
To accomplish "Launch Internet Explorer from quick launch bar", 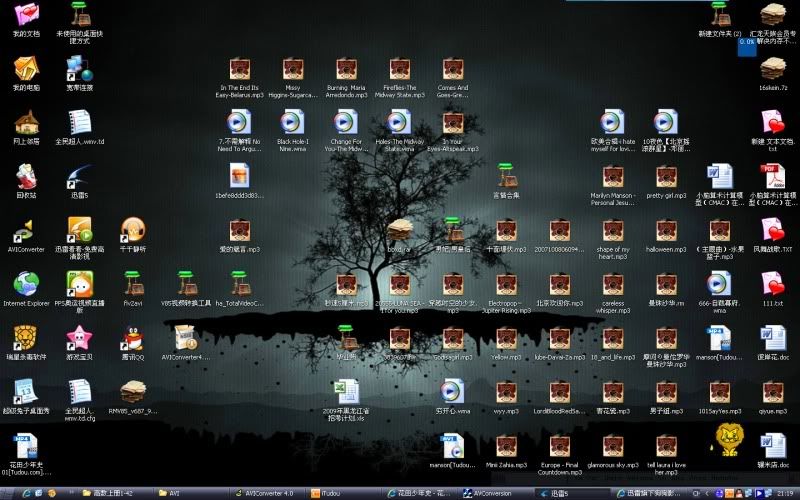I will 27,493.
